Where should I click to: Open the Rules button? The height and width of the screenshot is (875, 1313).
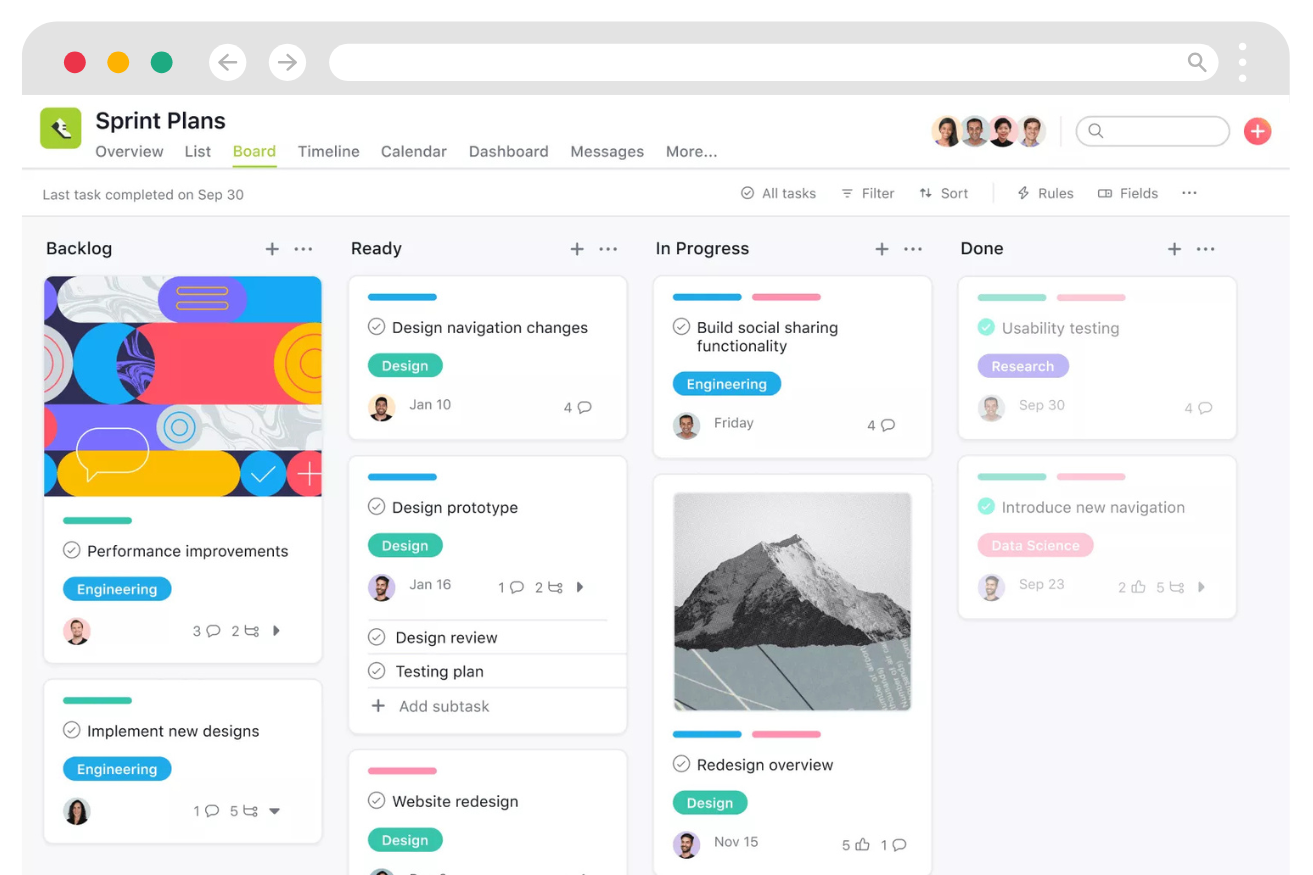pos(1045,193)
